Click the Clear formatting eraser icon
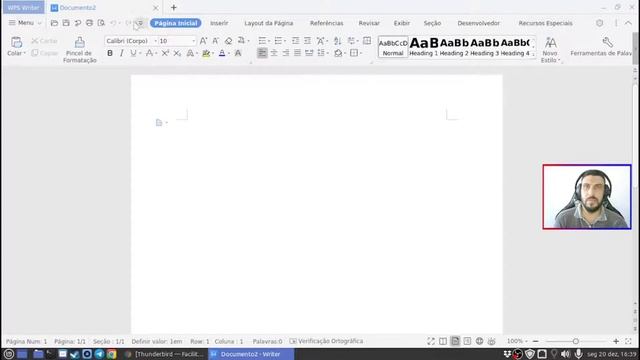 (228, 41)
